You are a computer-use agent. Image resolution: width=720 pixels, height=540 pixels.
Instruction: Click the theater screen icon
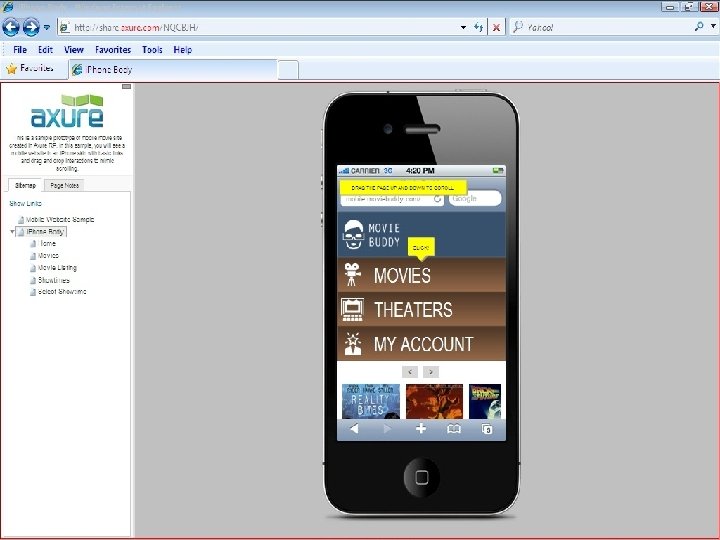(x=353, y=309)
